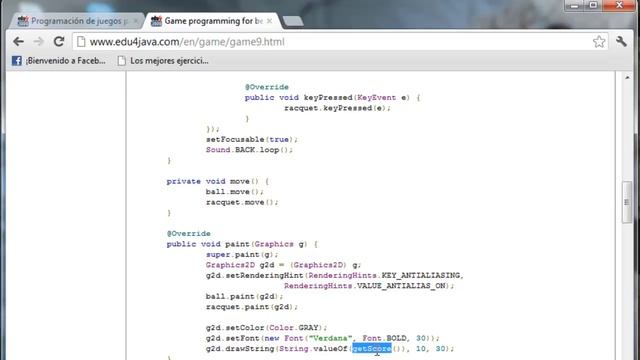Click ball.move() code line

235,192
